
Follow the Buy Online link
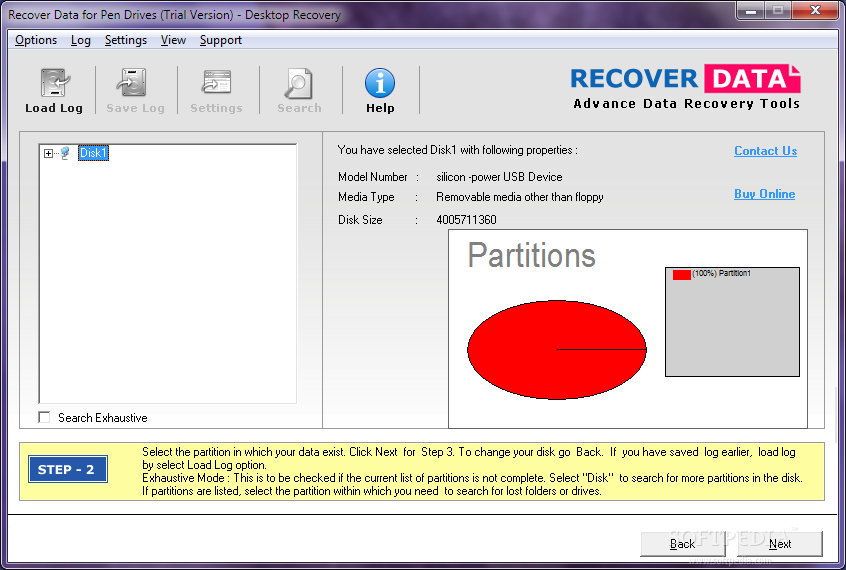tap(765, 194)
